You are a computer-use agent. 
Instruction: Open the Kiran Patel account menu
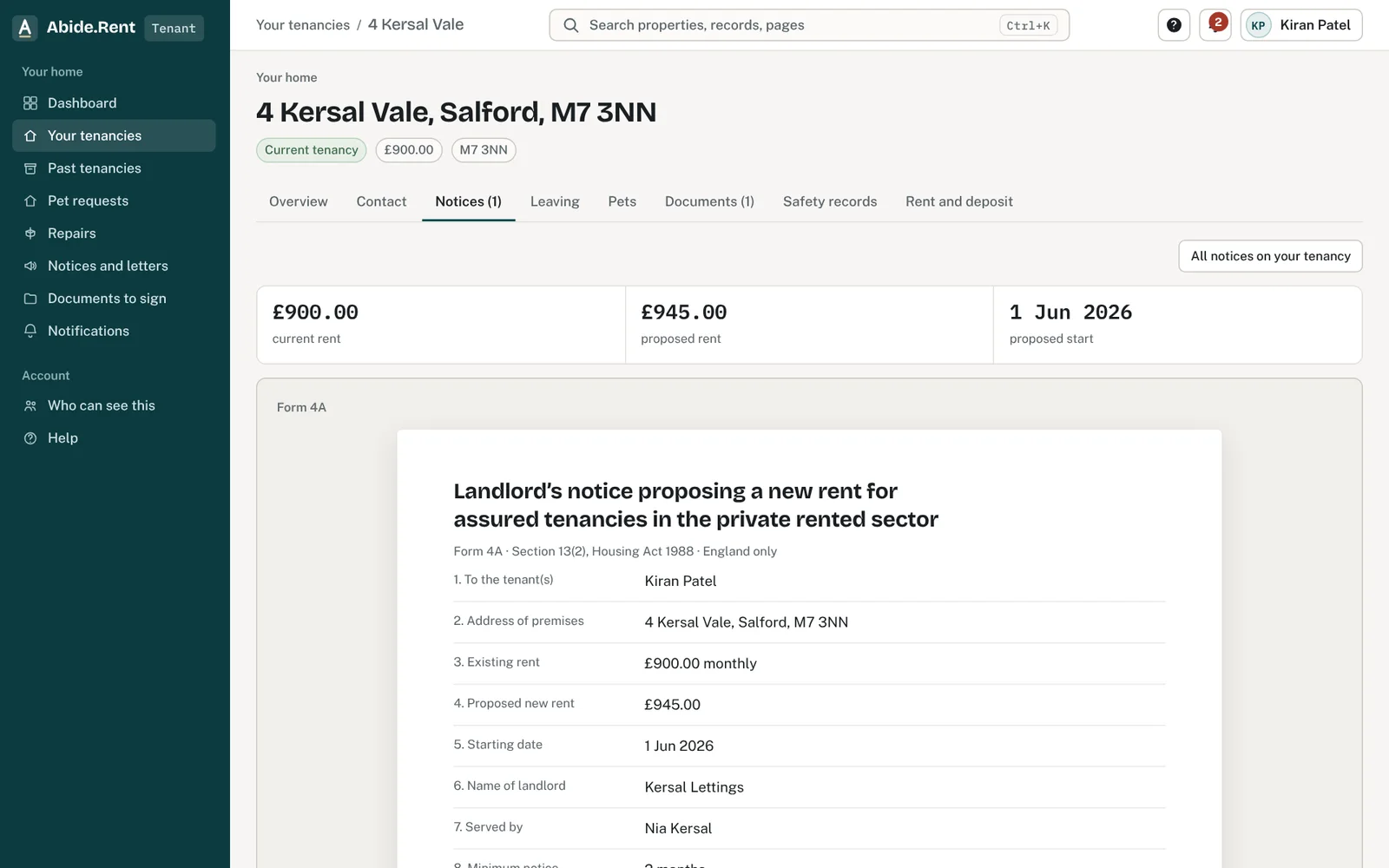pos(1301,25)
